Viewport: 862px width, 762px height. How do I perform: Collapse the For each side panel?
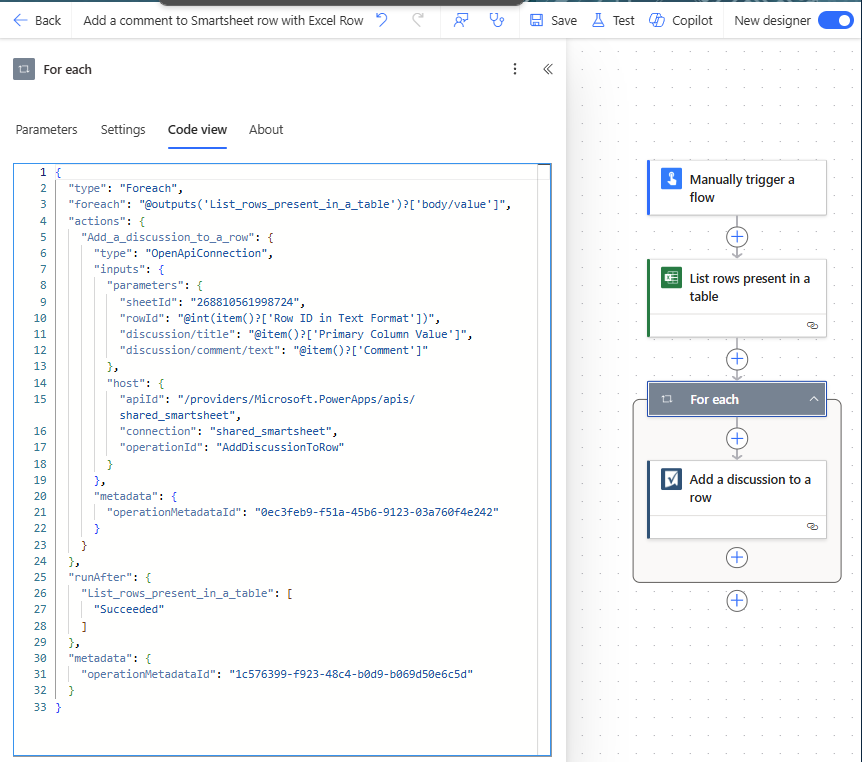[x=548, y=69]
